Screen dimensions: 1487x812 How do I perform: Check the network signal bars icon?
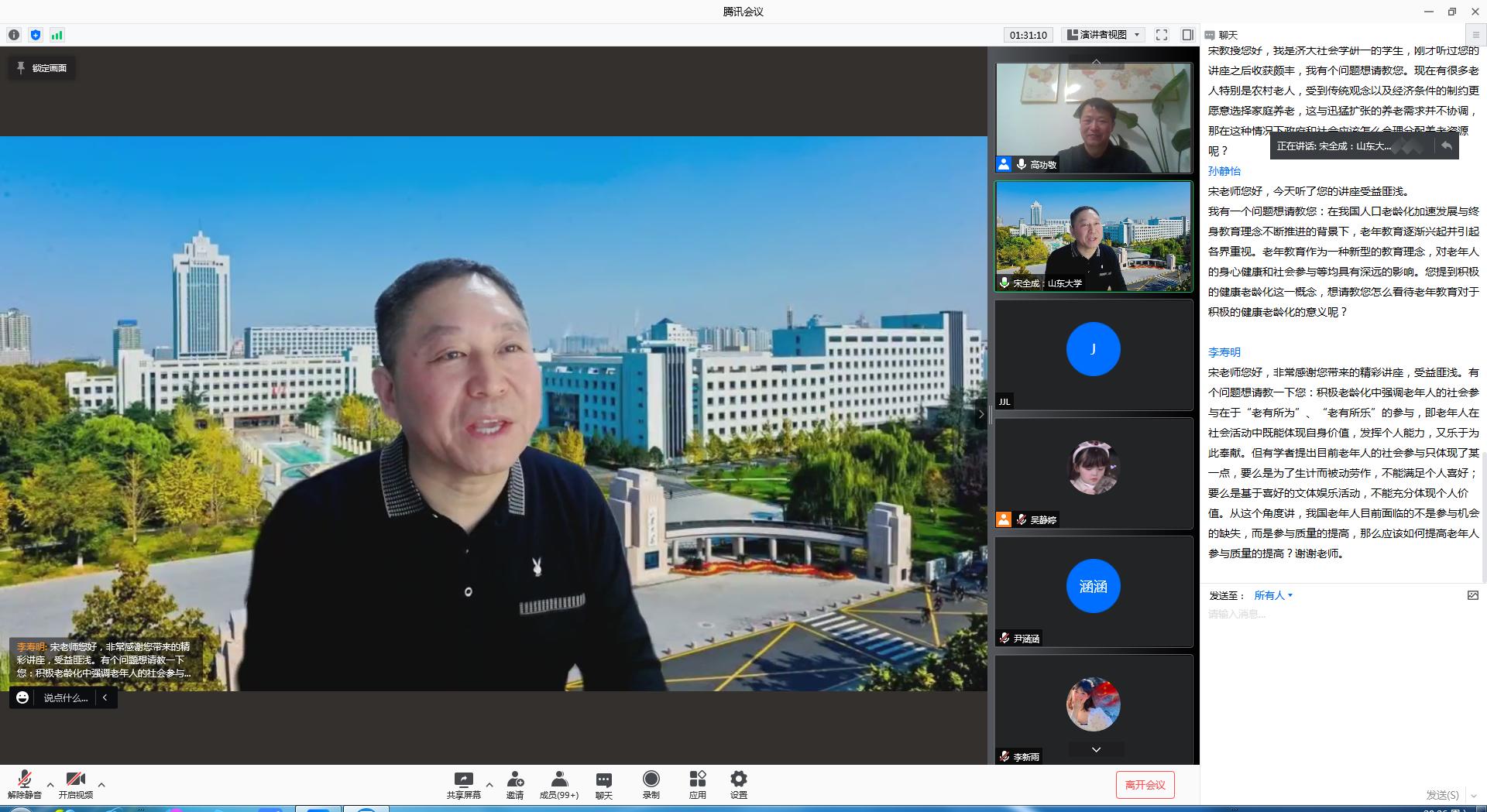tap(57, 35)
